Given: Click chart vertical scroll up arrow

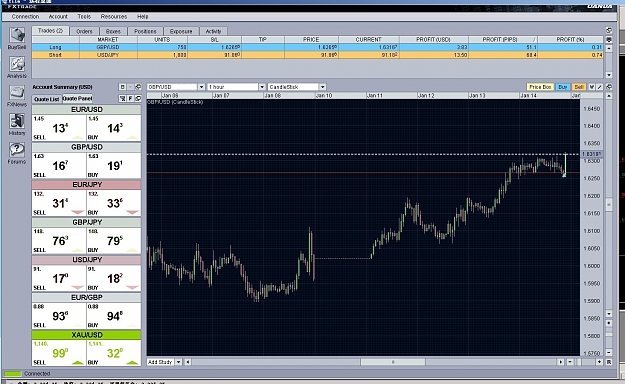Looking at the screenshot, I should click(x=609, y=96).
